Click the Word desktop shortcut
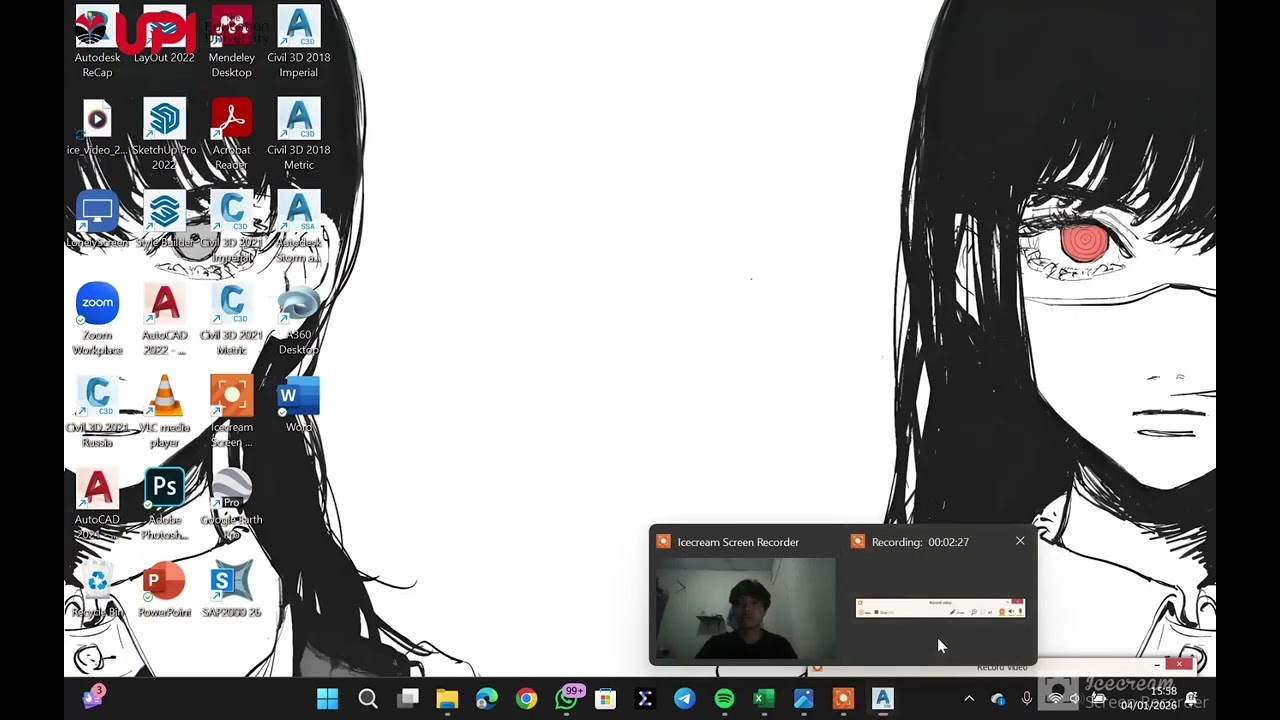The width and height of the screenshot is (1280, 720). [x=298, y=404]
